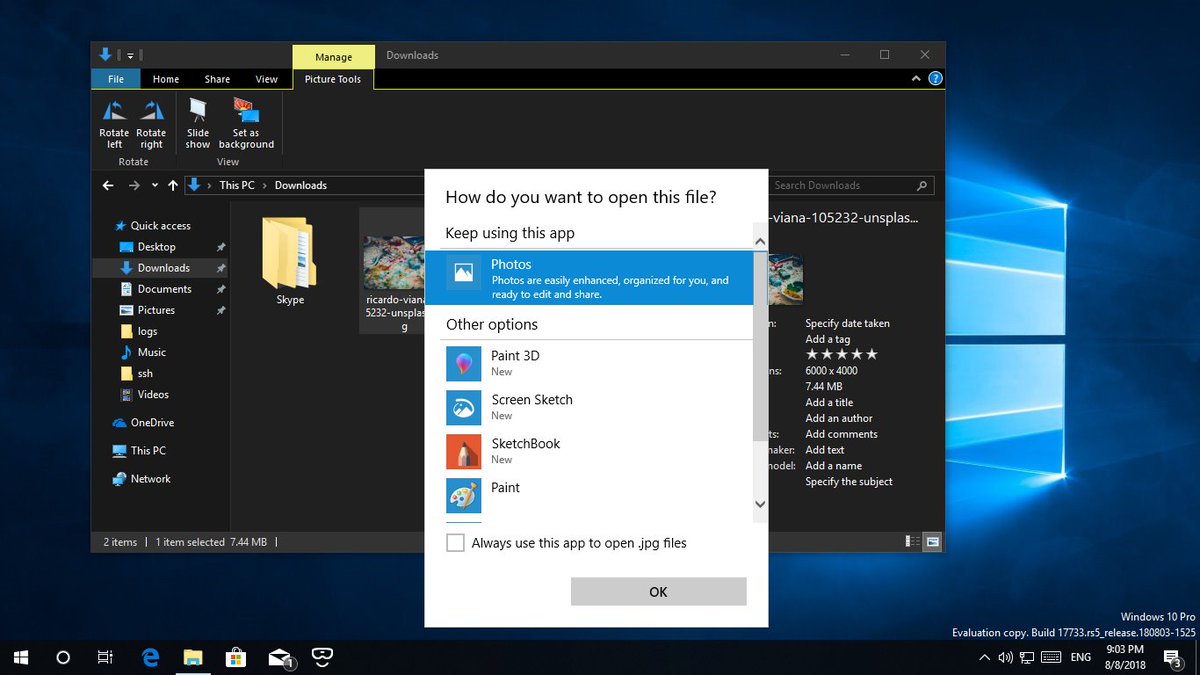Open the Mail app on taskbar
This screenshot has width=1200, height=675.
pos(280,657)
